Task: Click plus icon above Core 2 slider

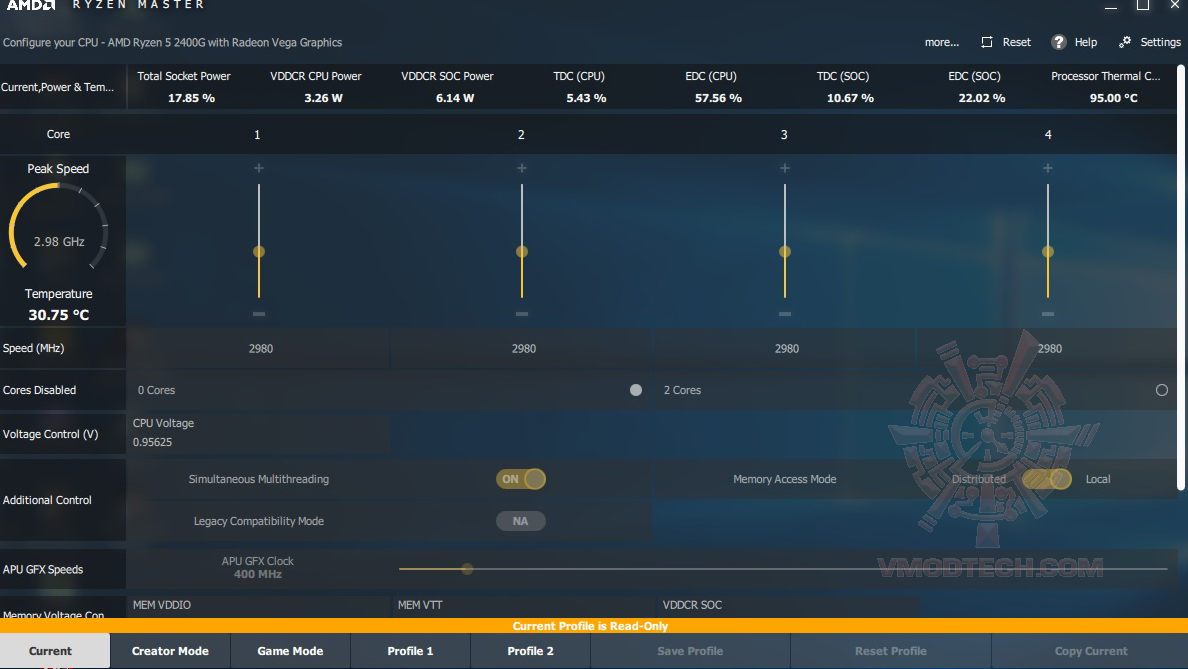Action: click(521, 167)
